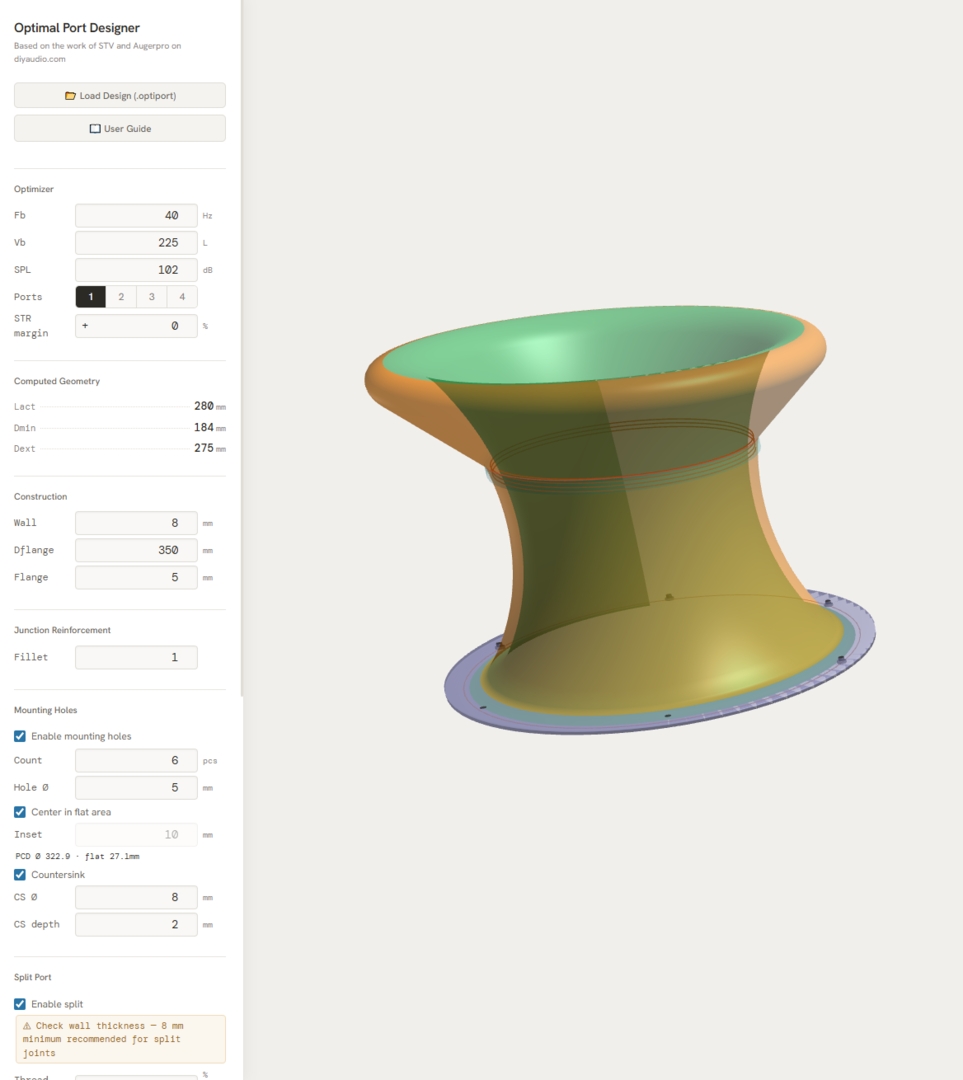
Task: Toggle Enable mounting holes checkbox
Action: [20, 736]
